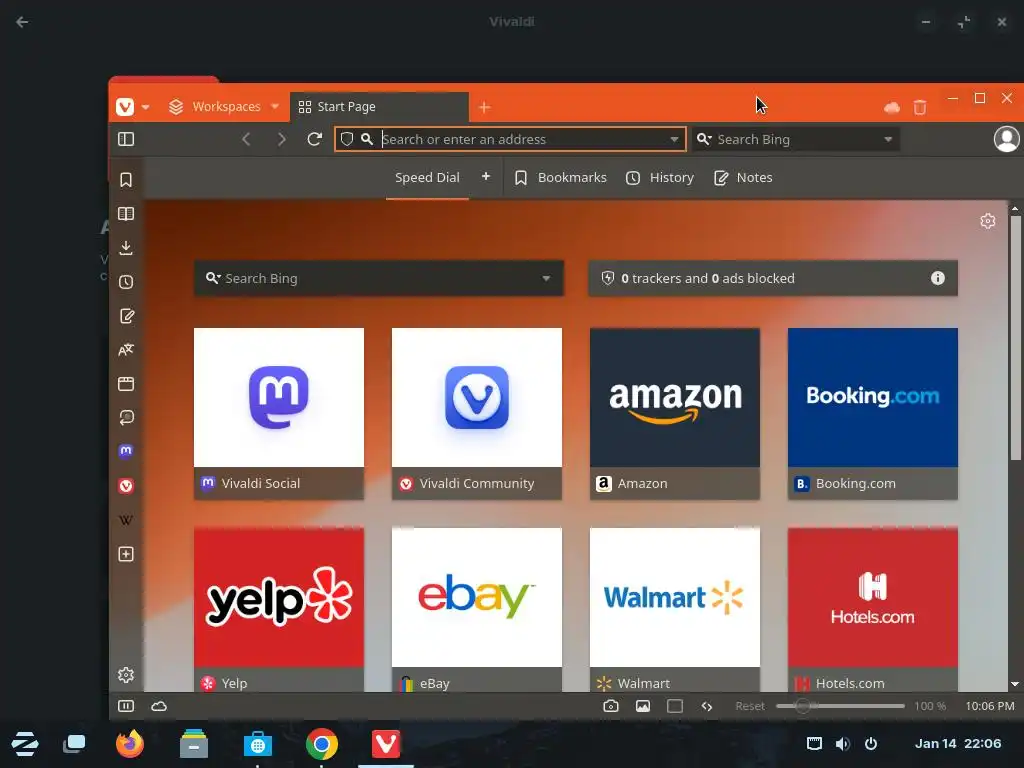Open Zorin start menu

point(25,744)
